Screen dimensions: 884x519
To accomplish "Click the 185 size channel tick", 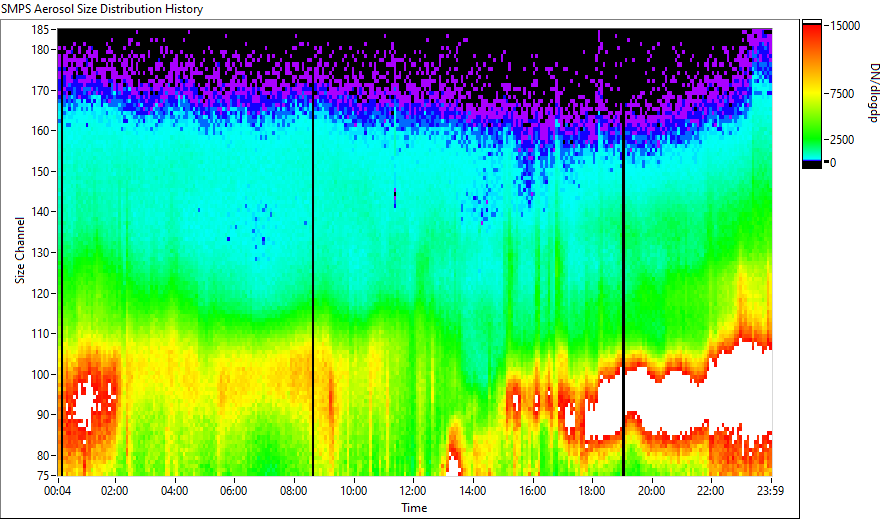I will tap(39, 30).
